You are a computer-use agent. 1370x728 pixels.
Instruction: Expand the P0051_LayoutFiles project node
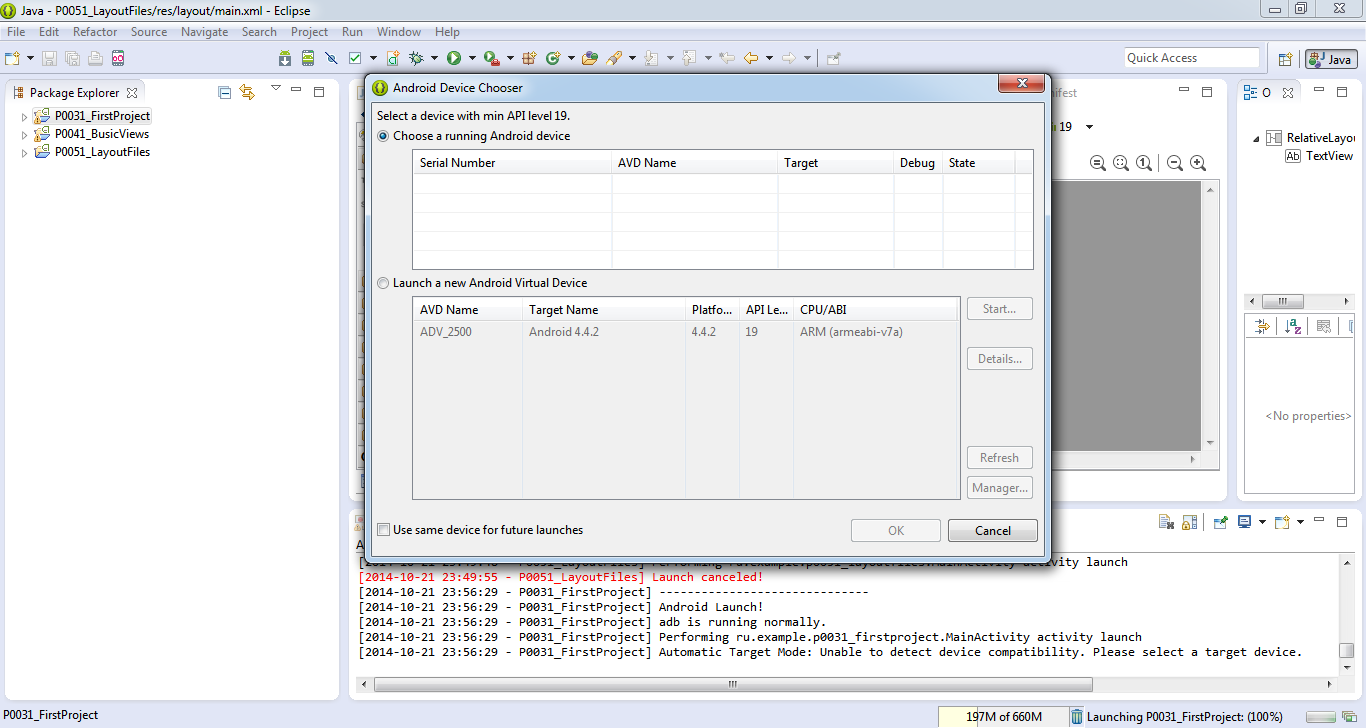pos(25,153)
